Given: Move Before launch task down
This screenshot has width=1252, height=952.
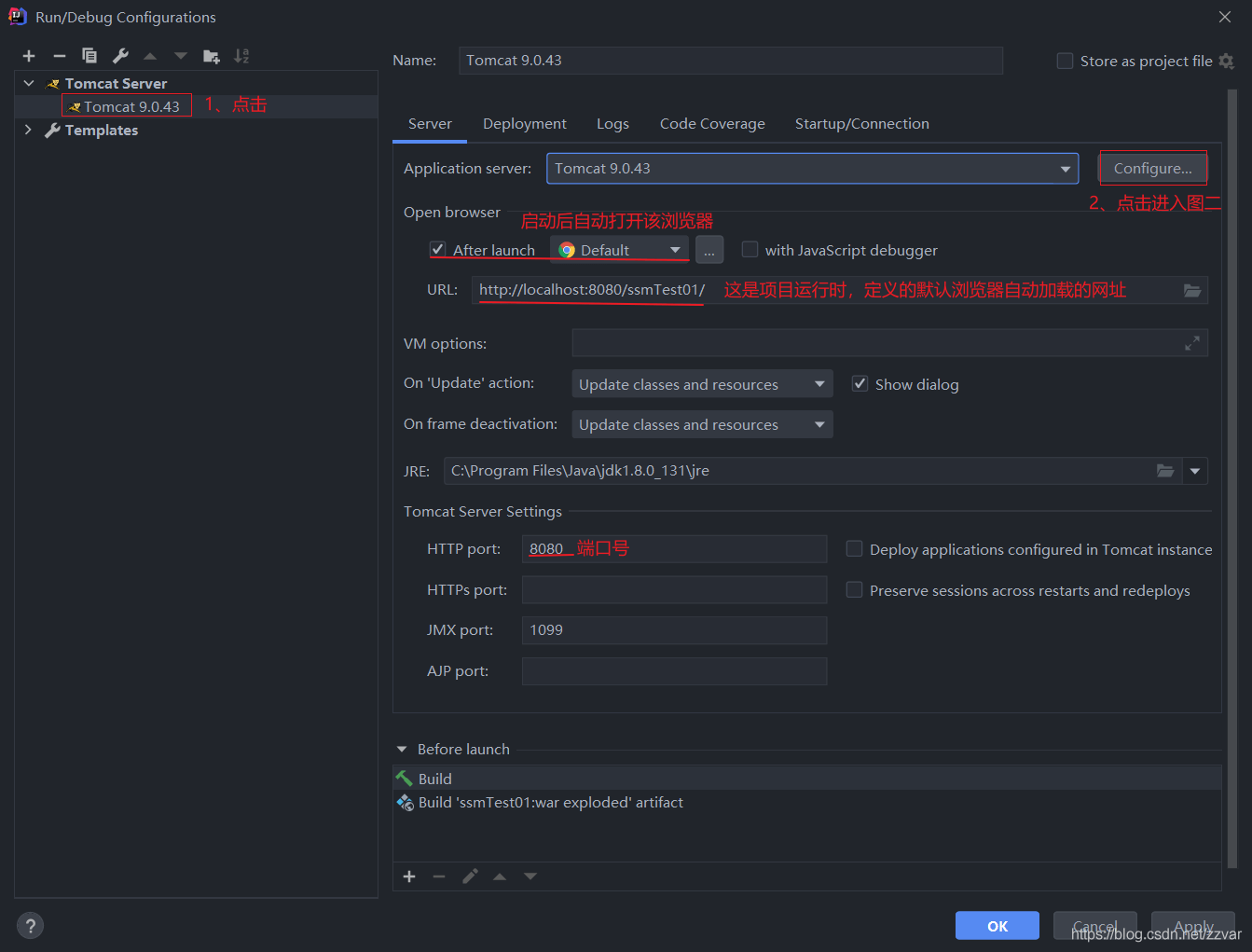Looking at the screenshot, I should 530,876.
